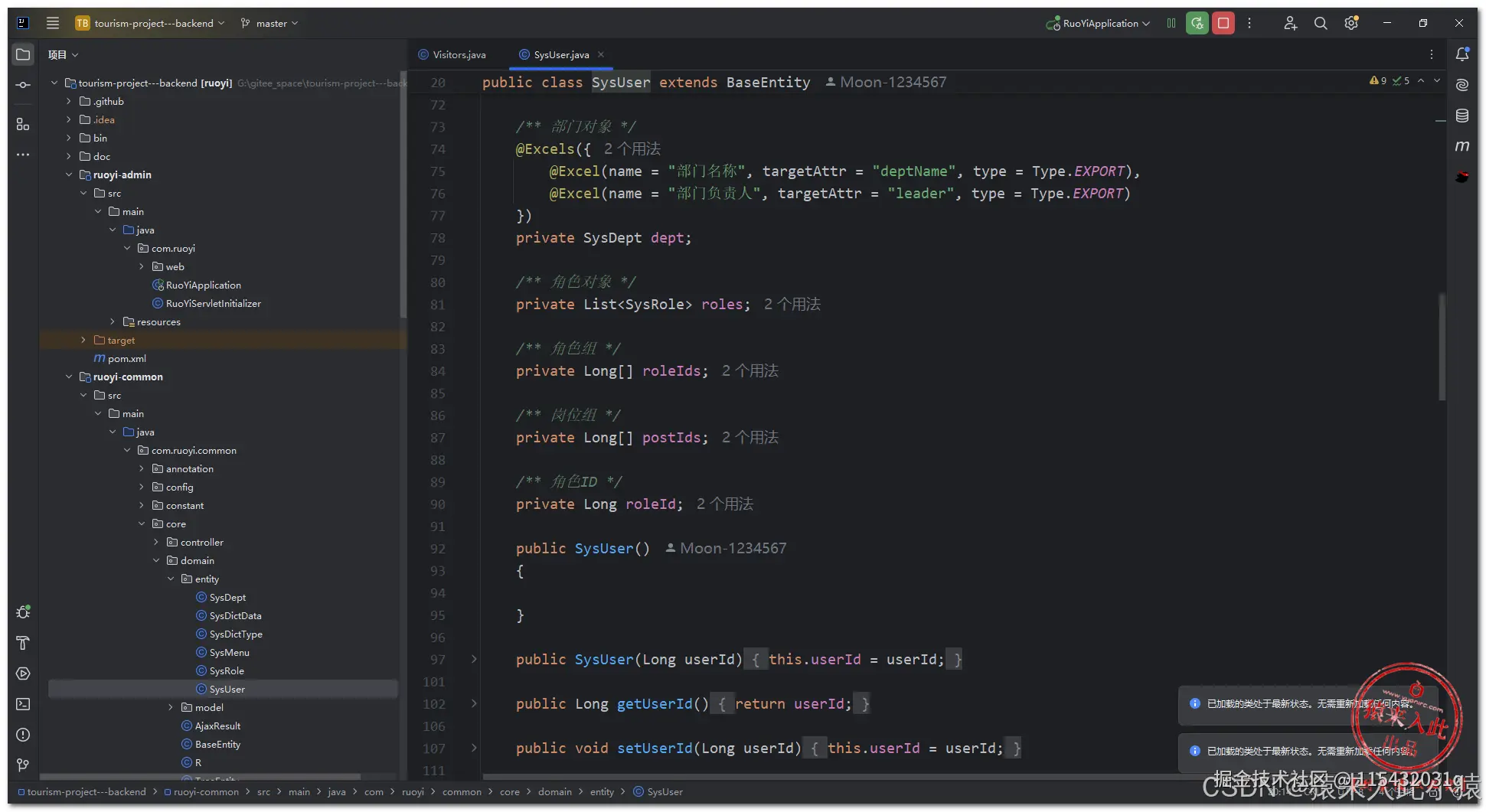Image resolution: width=1486 pixels, height=812 pixels.
Task: Collapse the ruoyi-admin module
Action: click(x=69, y=174)
